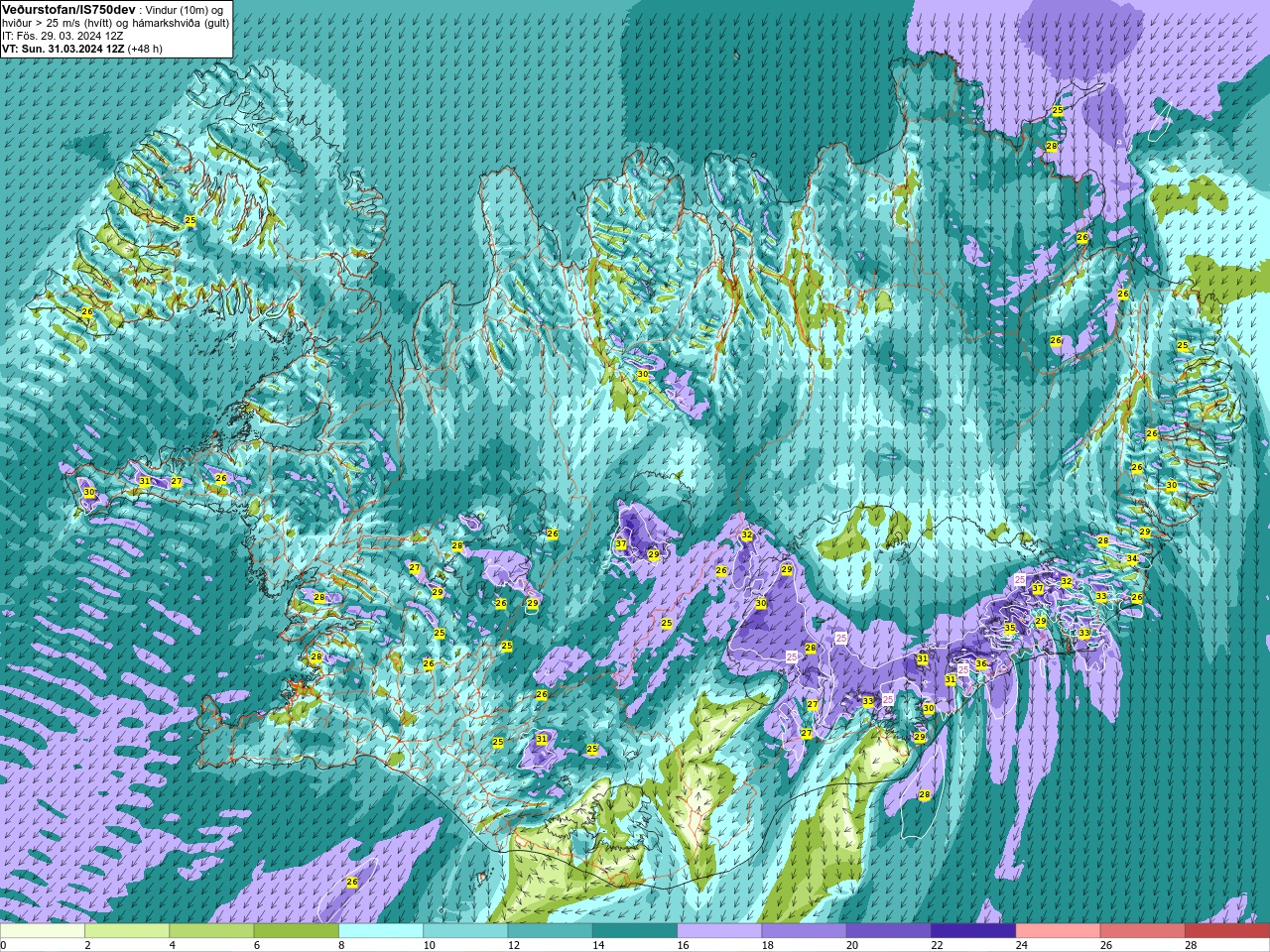Pick the medium purple 18–20 m/s legend swatch
1270x952 pixels.
point(805,931)
